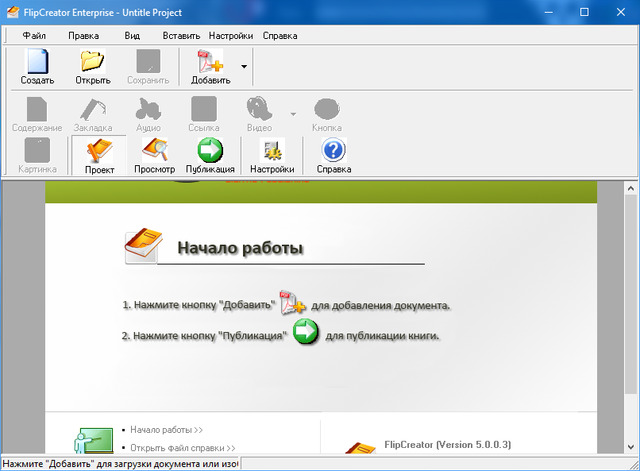The image size is (640, 471).
Task: Click the vertical scrollbar up arrow
Action: pyautogui.click(x=631, y=189)
